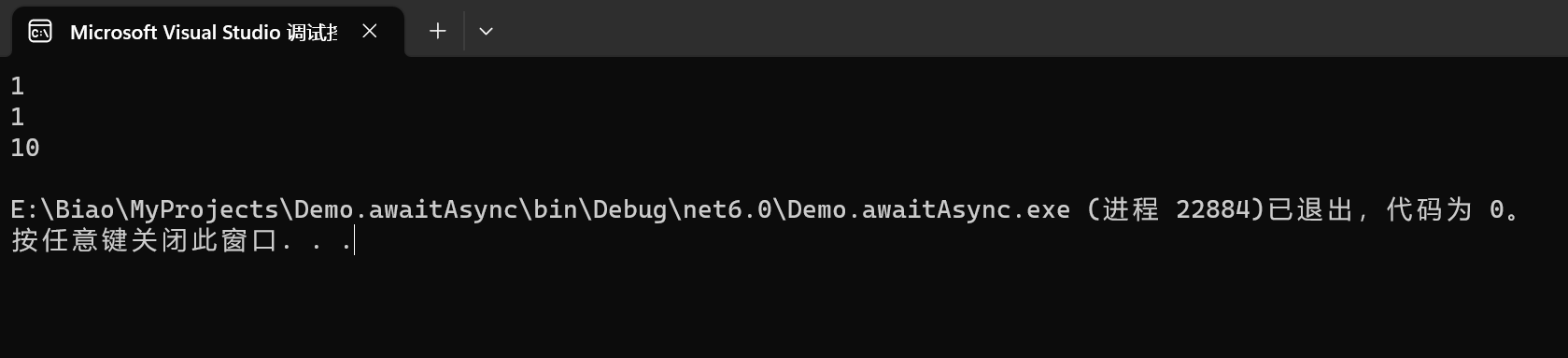Click the console icon on the tab
This screenshot has width=1568, height=358.
point(40,32)
